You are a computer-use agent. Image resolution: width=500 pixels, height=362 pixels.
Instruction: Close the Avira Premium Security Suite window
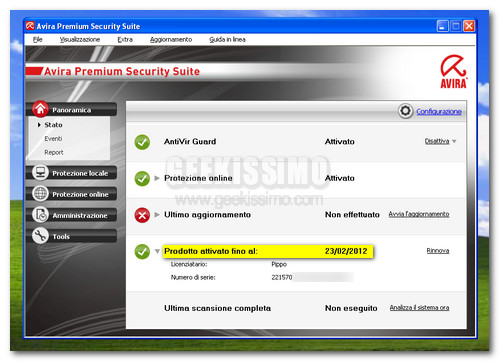pos(469,26)
